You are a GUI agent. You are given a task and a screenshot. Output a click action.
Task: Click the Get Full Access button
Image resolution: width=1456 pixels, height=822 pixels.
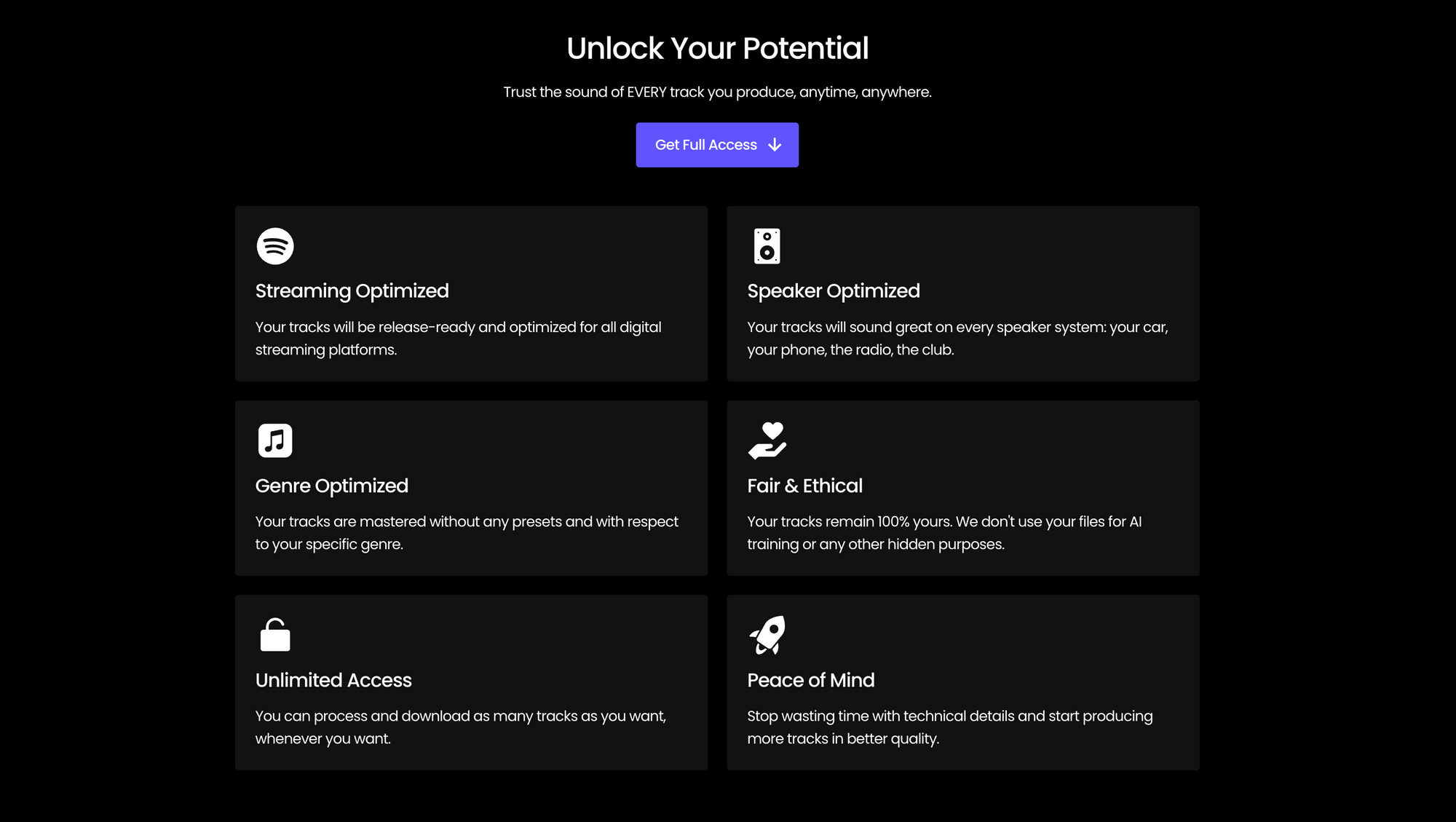(x=717, y=145)
